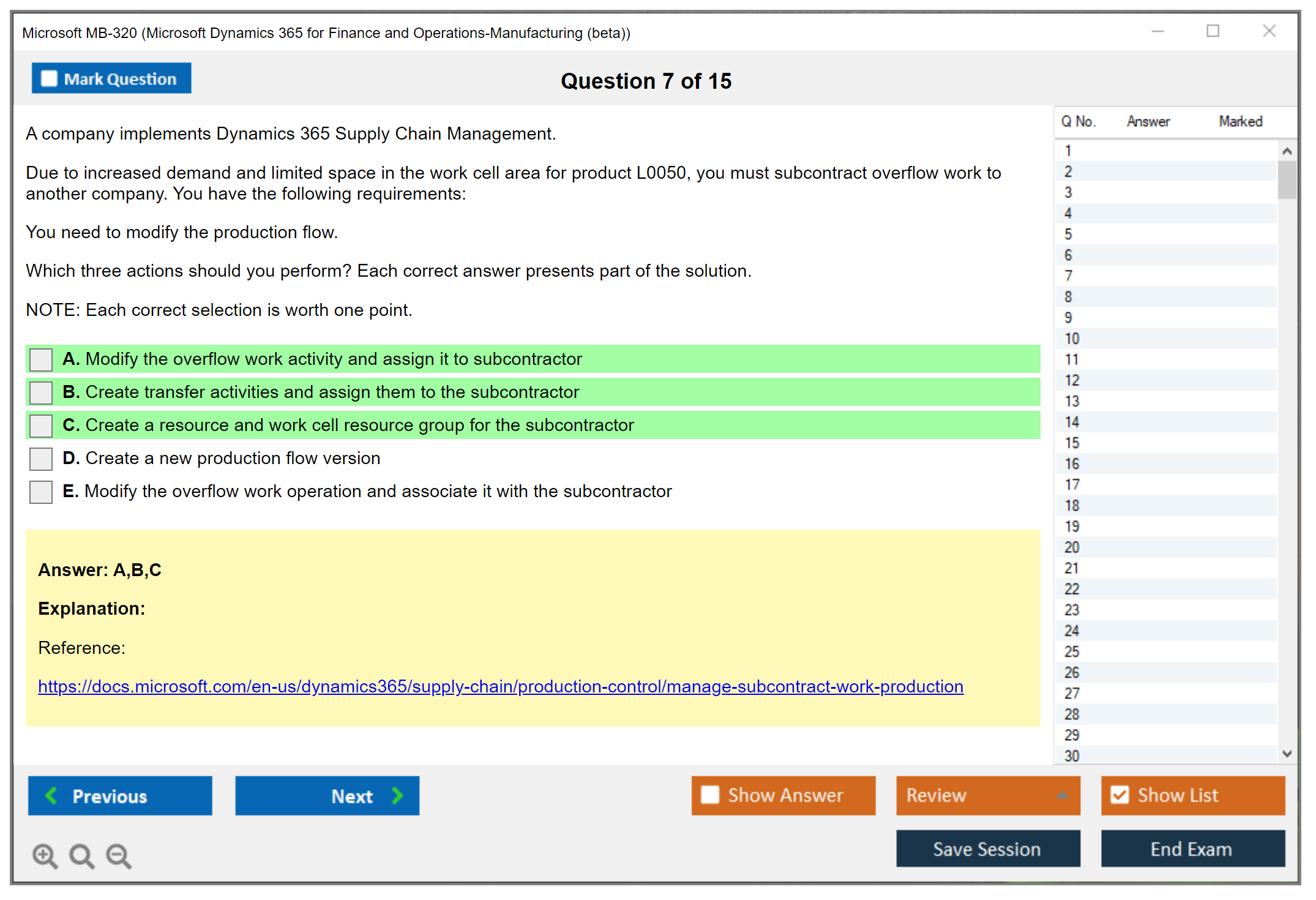Check answer option A checkbox
This screenshot has width=1316, height=900.
(41, 359)
